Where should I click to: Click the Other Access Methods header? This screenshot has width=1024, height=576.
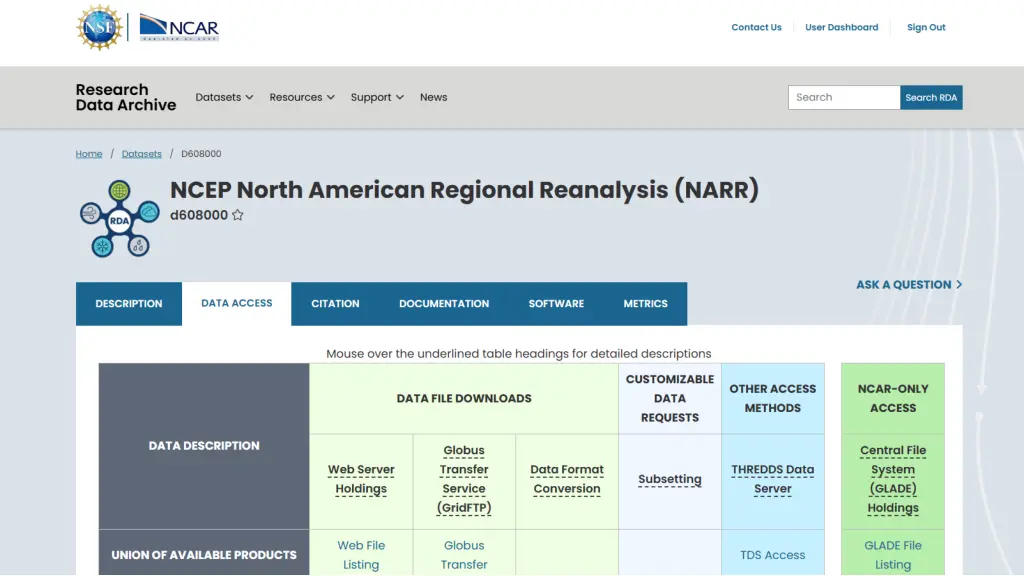[x=773, y=398]
